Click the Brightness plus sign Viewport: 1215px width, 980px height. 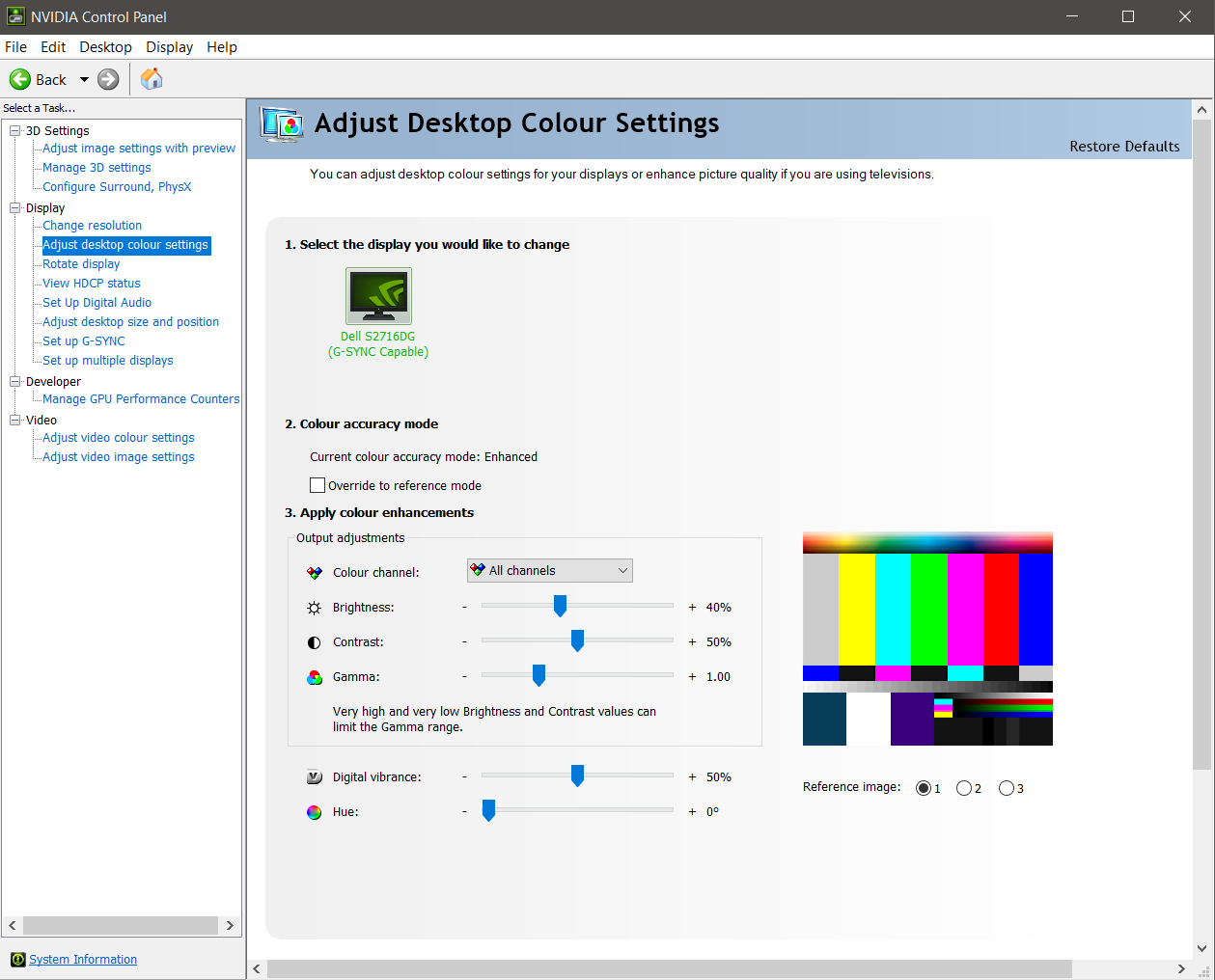tap(692, 608)
